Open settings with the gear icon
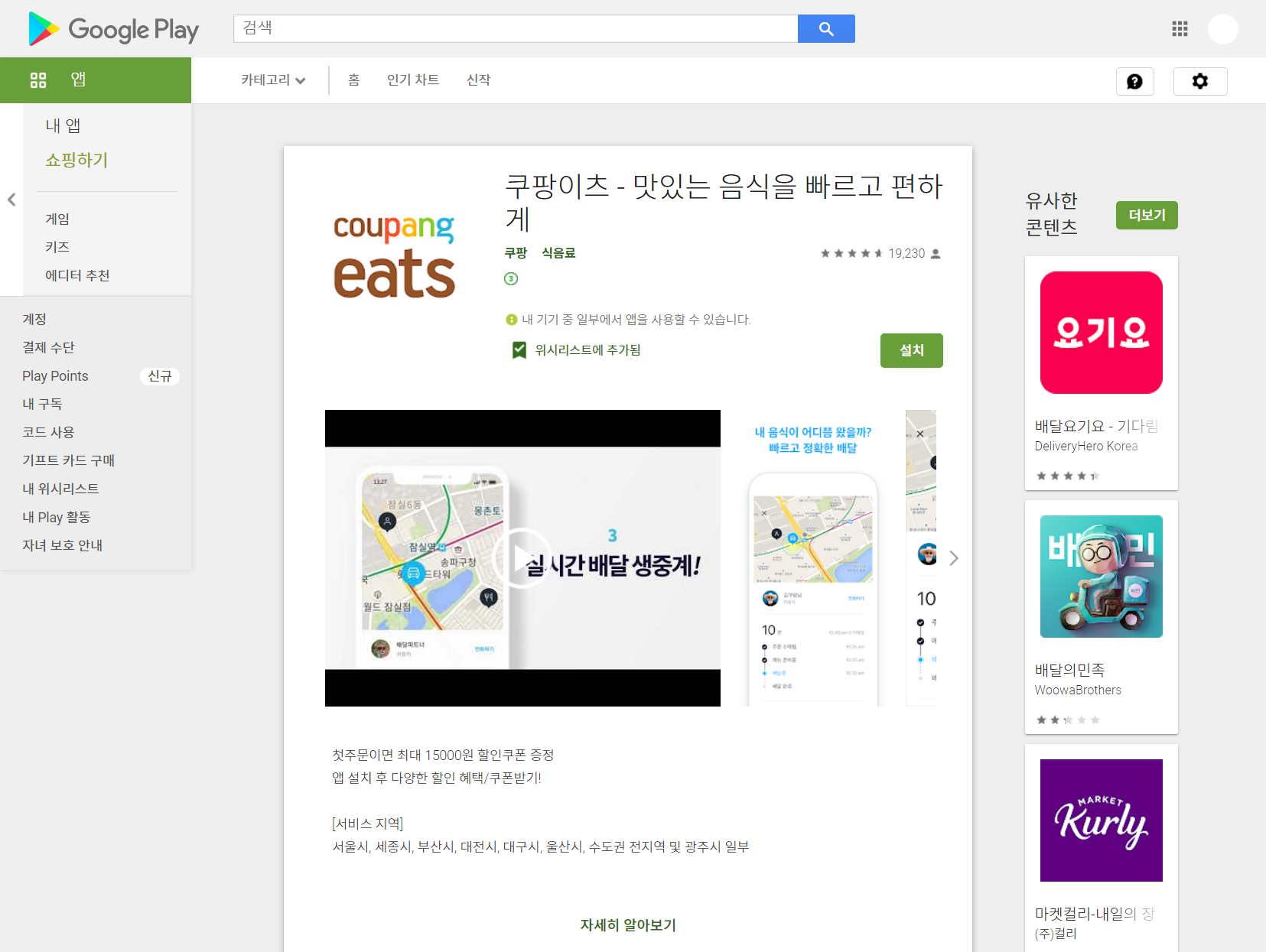The height and width of the screenshot is (952, 1266). [1200, 81]
